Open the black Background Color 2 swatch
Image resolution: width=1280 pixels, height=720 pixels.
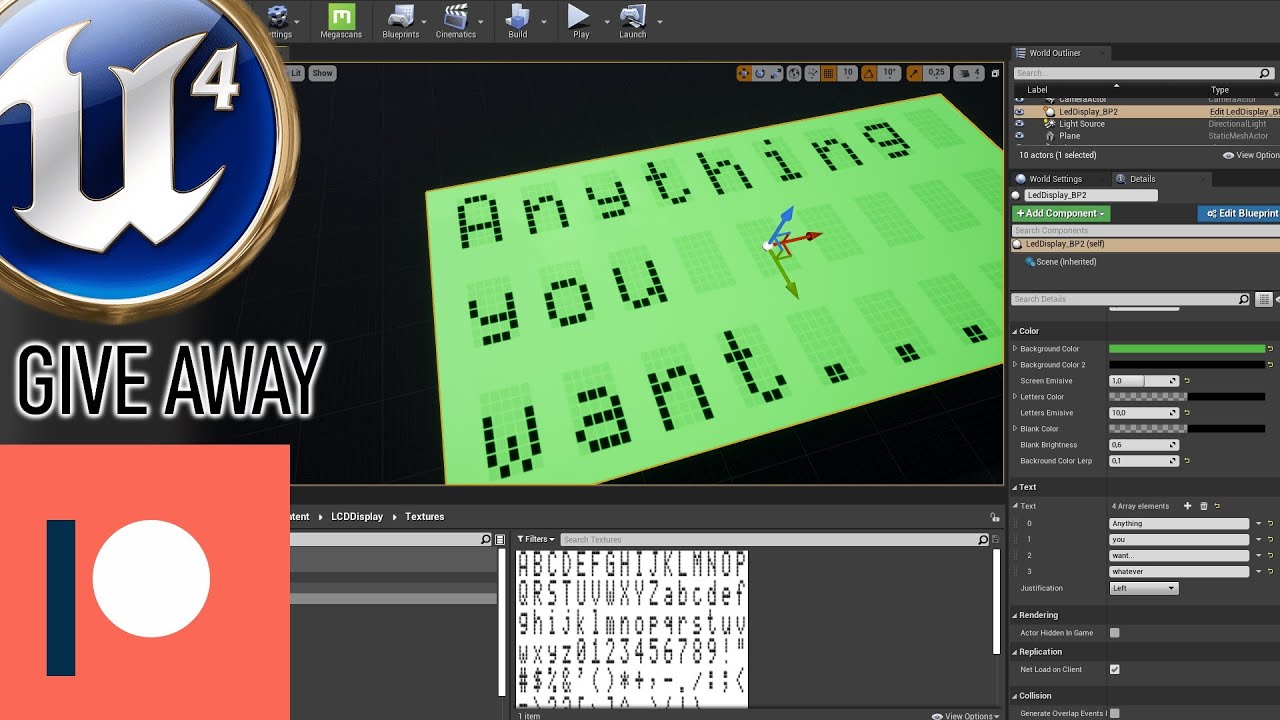coord(1187,365)
